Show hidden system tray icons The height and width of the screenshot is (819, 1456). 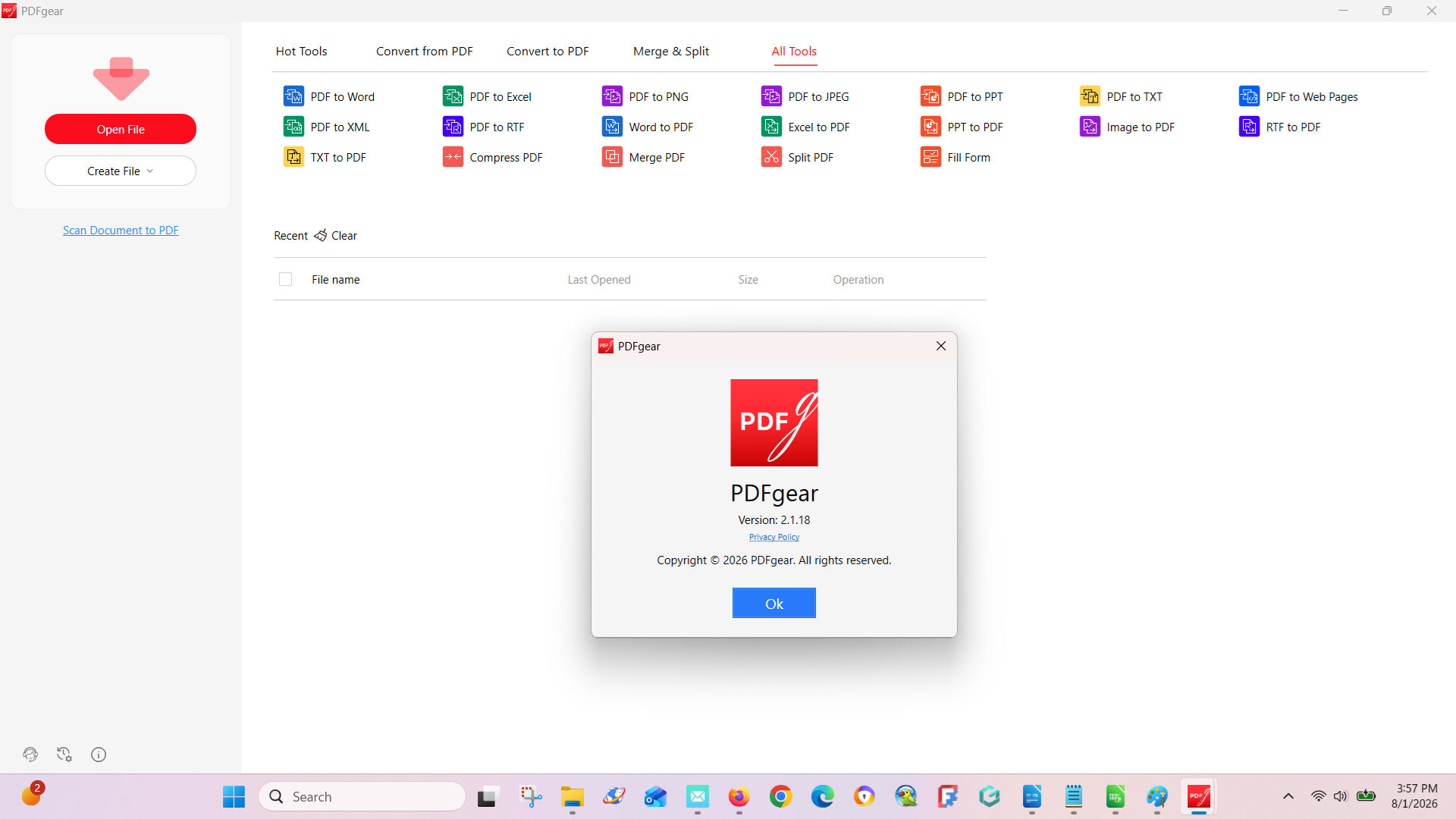[x=1288, y=796]
